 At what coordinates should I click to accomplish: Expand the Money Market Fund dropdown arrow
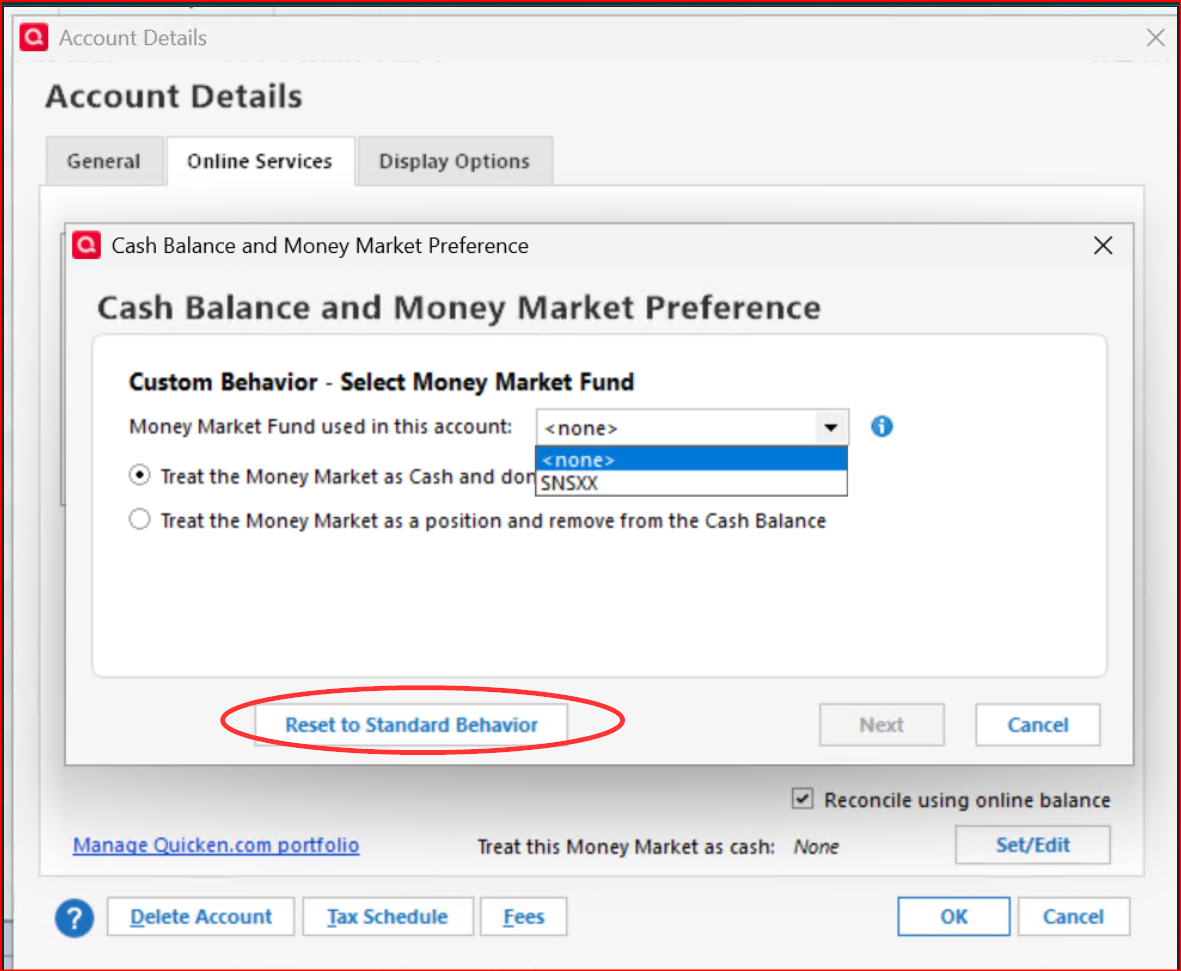[830, 428]
